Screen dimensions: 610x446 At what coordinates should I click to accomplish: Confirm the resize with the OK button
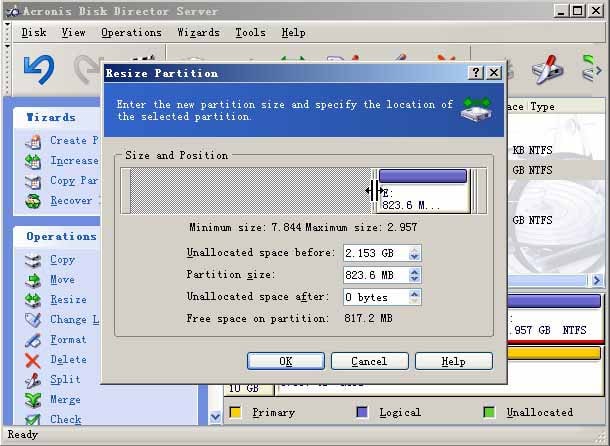pyautogui.click(x=286, y=361)
